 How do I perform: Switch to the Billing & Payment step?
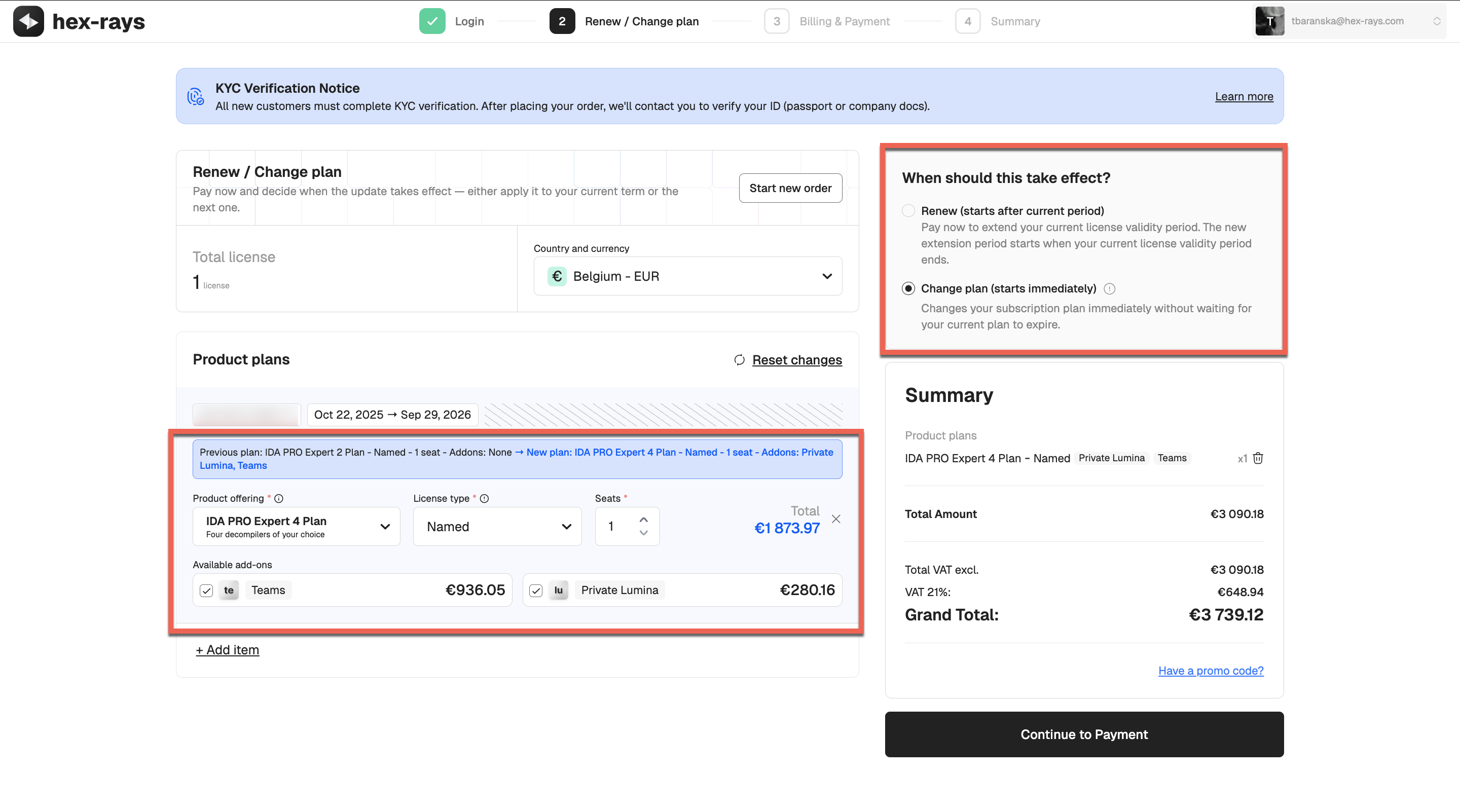pyautogui.click(x=845, y=21)
